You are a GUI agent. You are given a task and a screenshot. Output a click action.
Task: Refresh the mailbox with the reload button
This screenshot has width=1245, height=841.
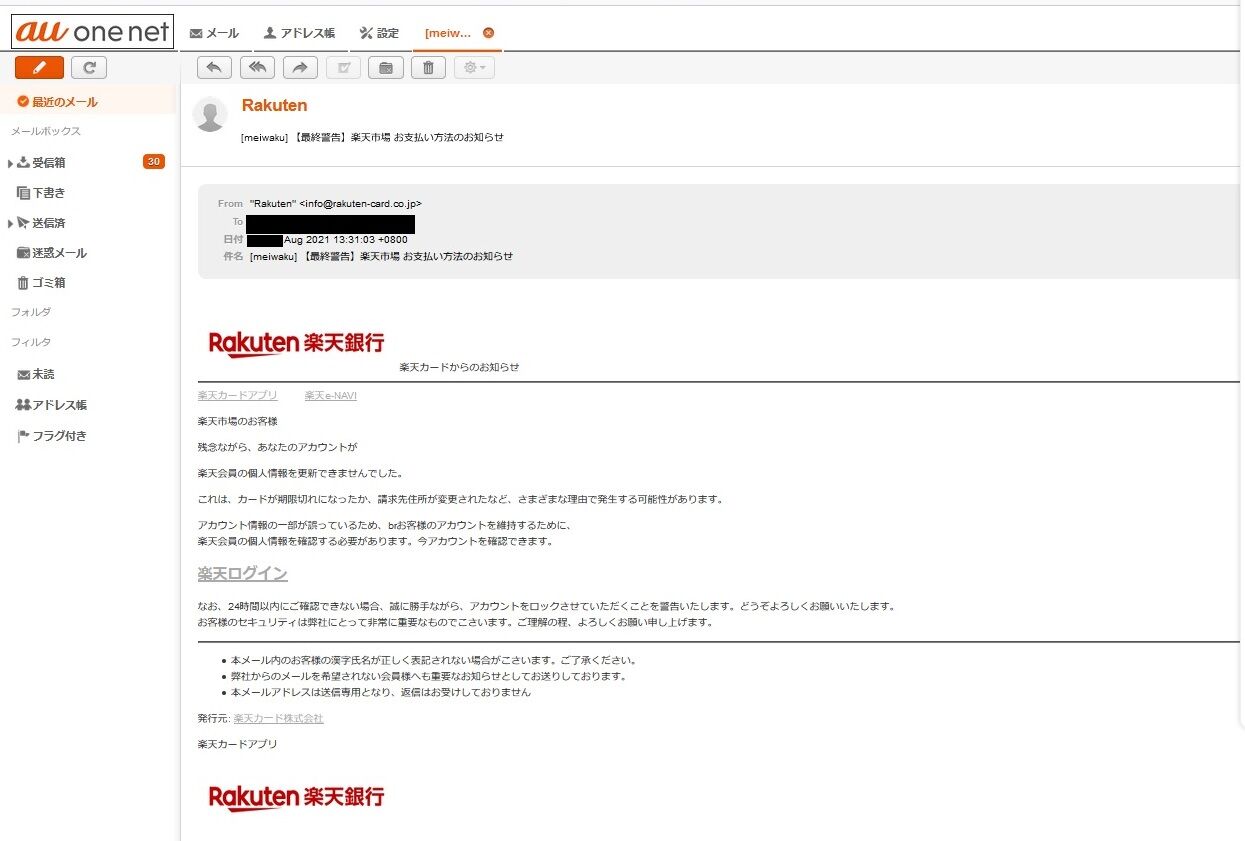(89, 67)
